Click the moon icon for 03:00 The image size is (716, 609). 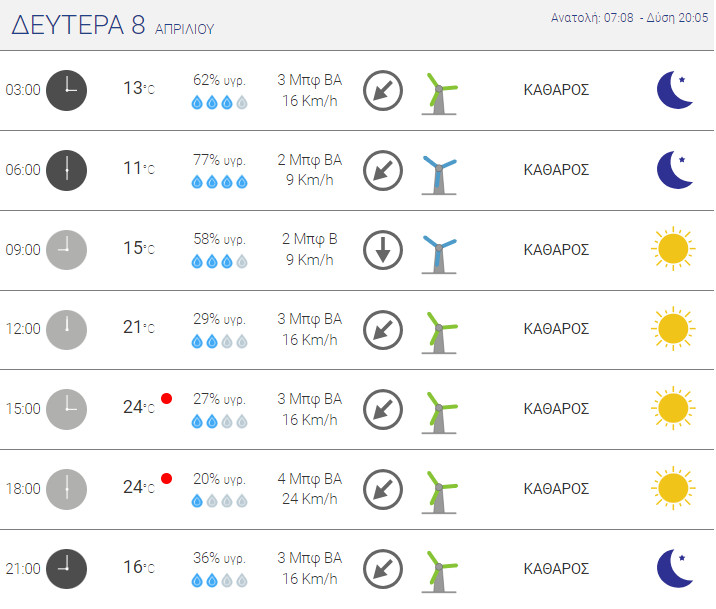coord(675,90)
